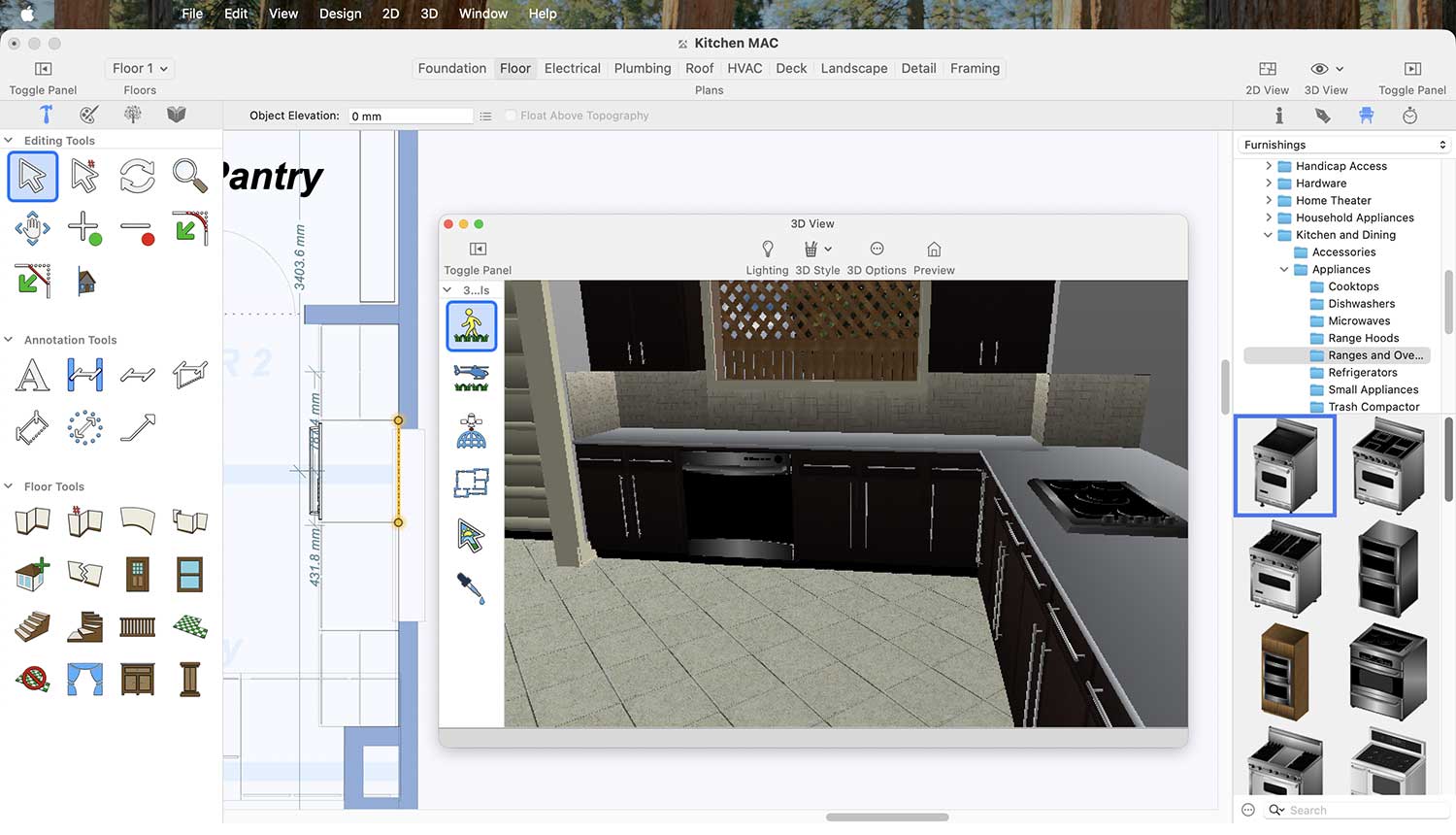Open the Design menu
The image size is (1456, 835).
pos(340,14)
